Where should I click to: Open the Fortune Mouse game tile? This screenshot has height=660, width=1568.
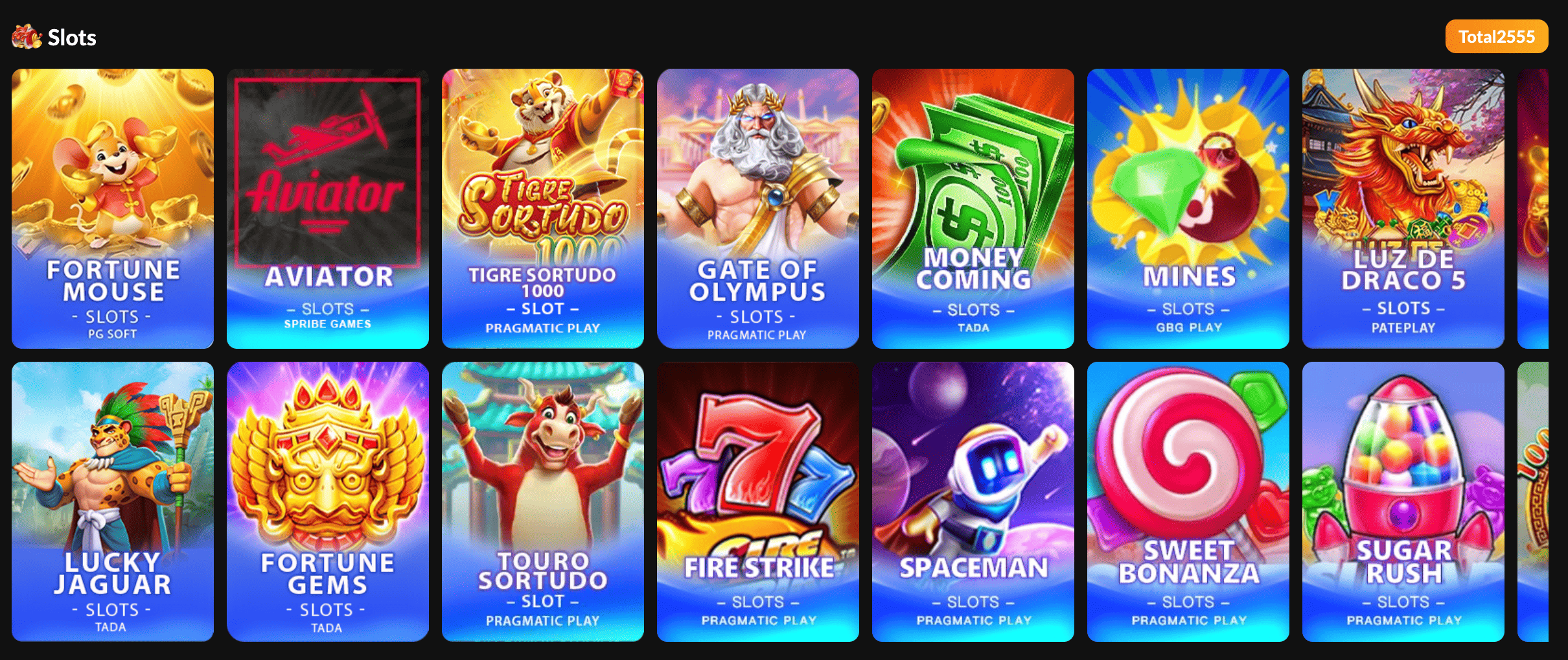click(113, 209)
